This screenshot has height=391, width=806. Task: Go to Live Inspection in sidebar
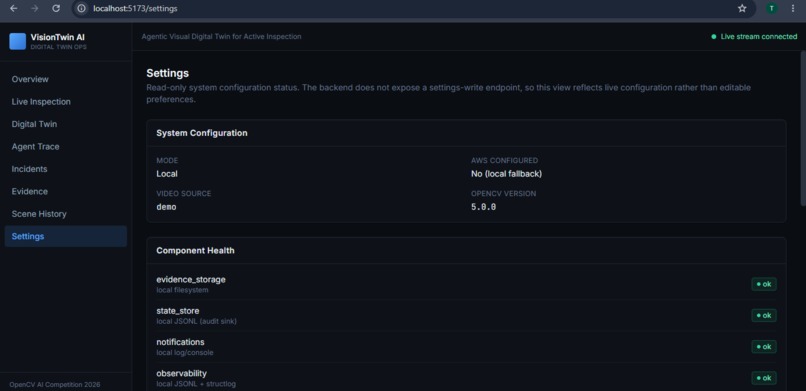pyautogui.click(x=66, y=102)
